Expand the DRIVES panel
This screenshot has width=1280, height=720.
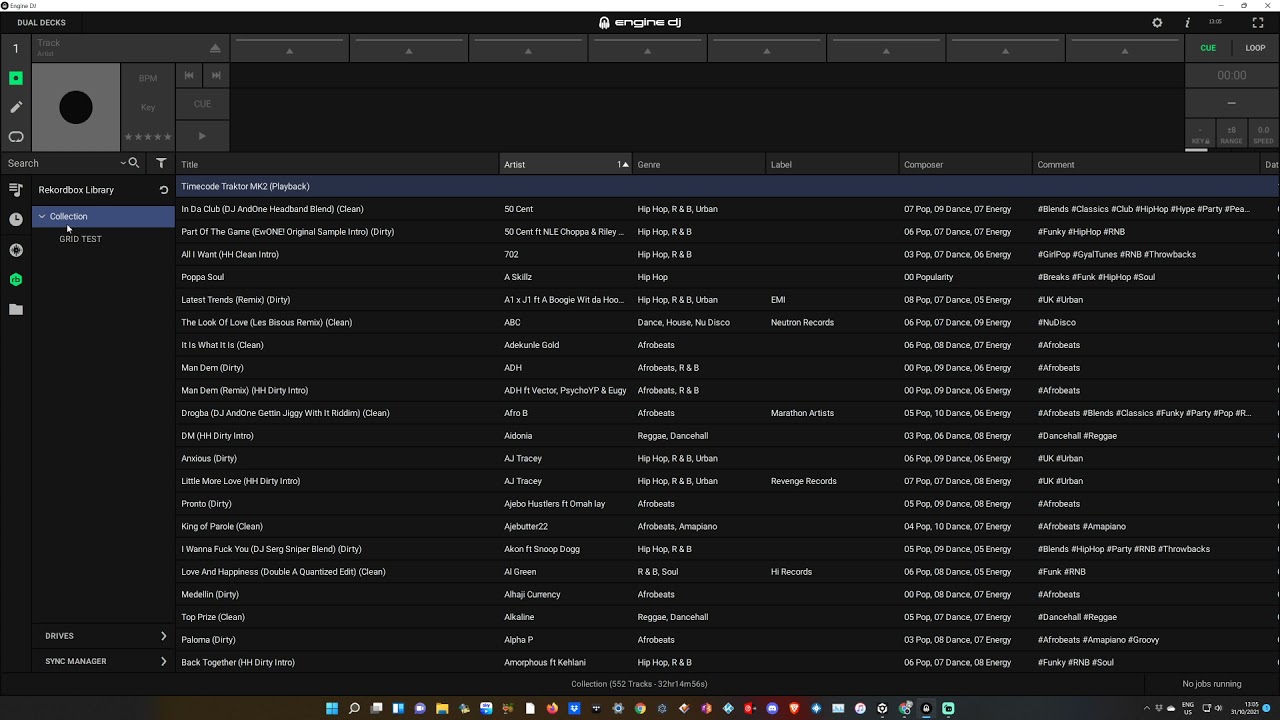click(104, 636)
